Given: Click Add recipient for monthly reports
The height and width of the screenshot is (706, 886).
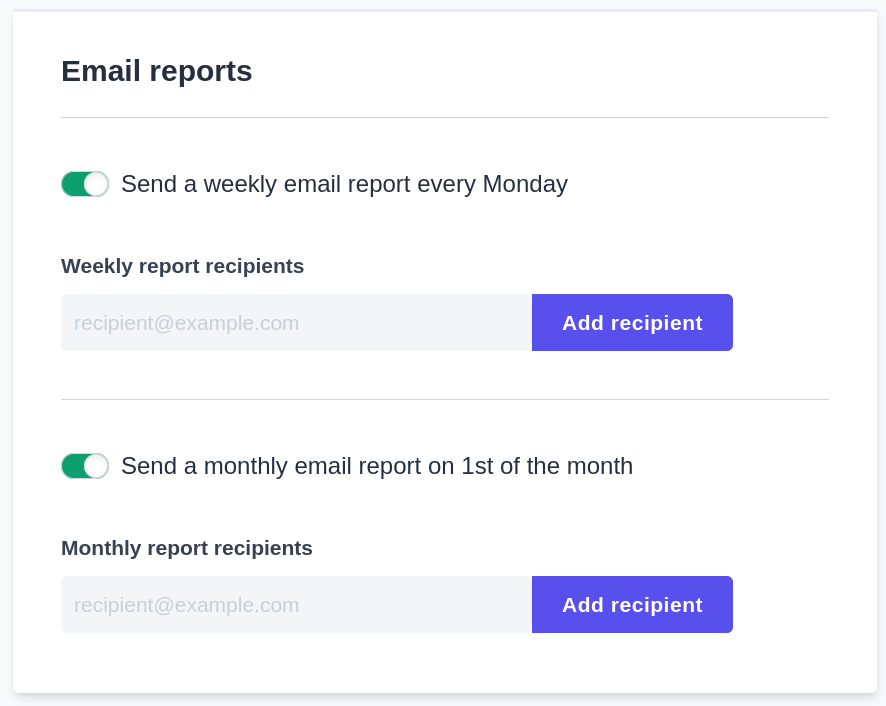Looking at the screenshot, I should click(x=632, y=604).
